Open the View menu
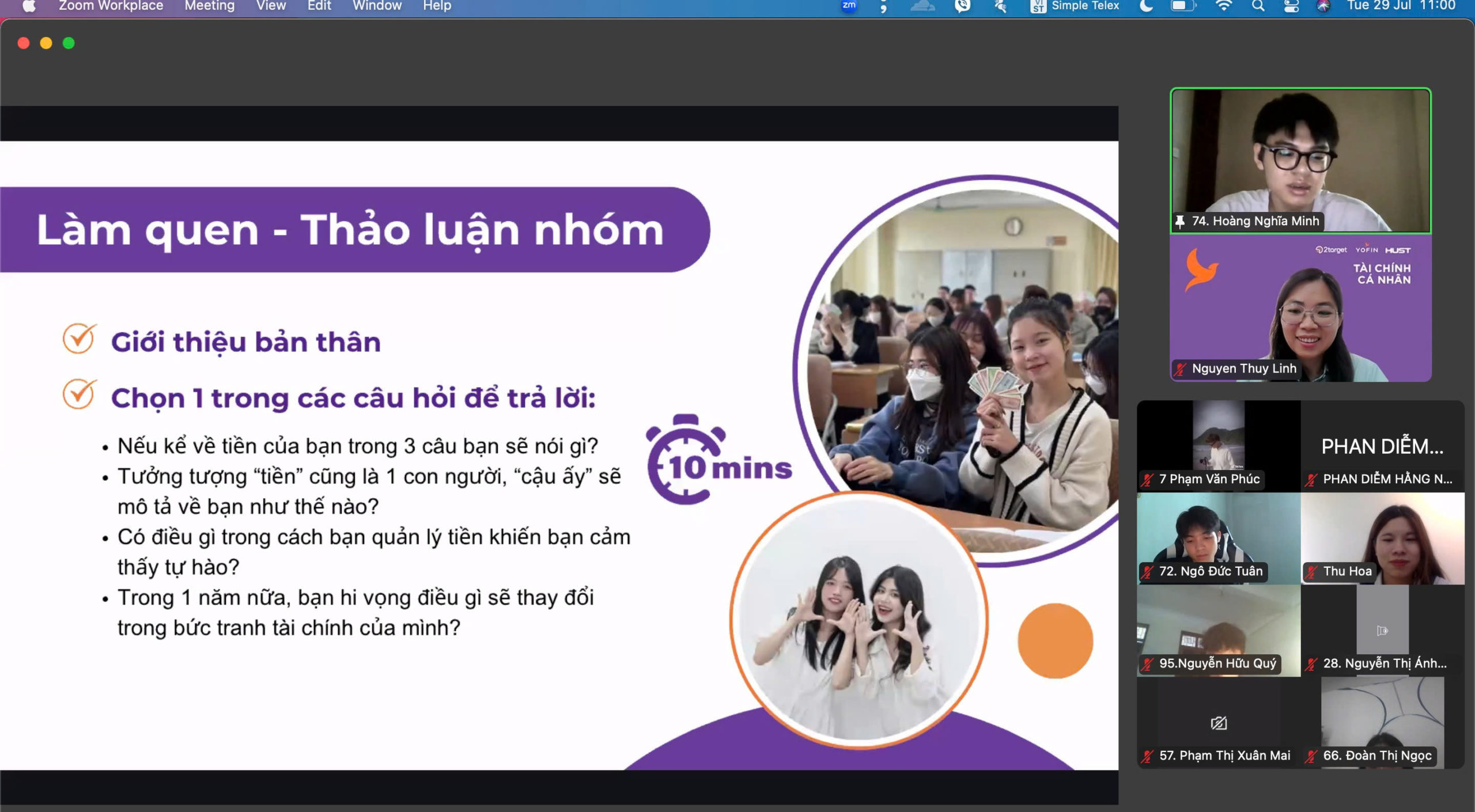Screen dimensions: 1475x812 coord(271,6)
